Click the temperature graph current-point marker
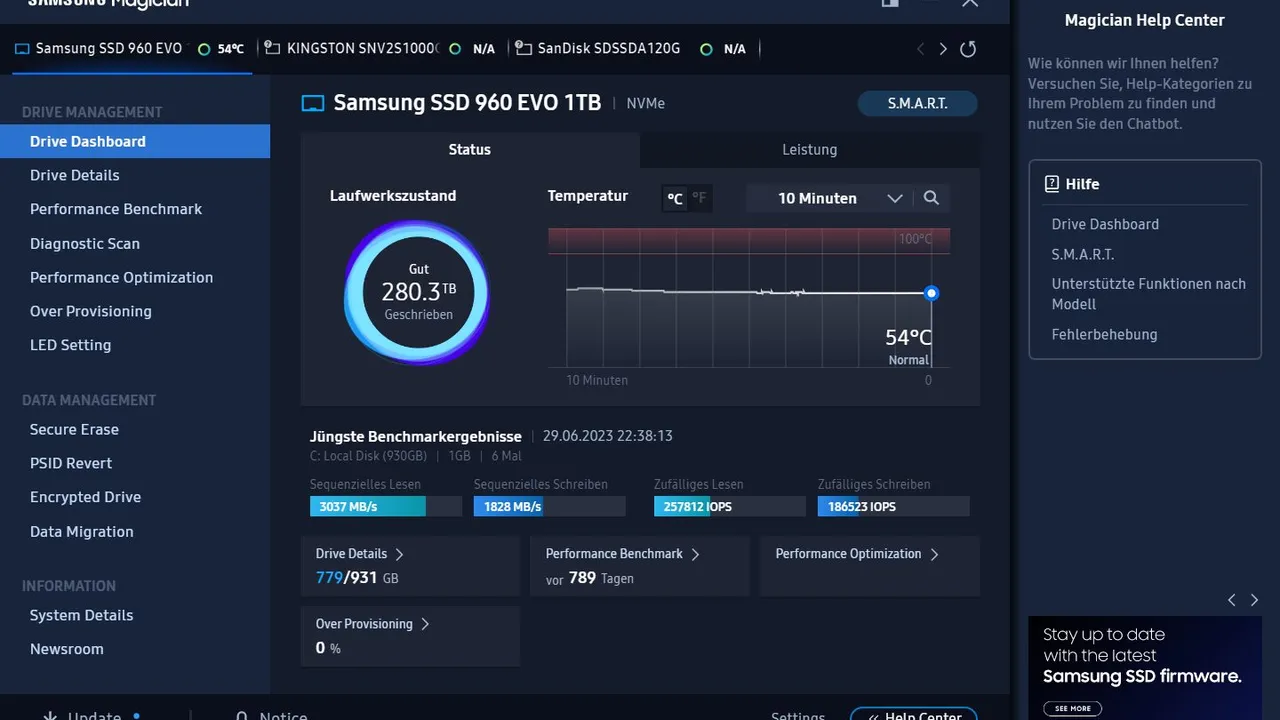Image resolution: width=1280 pixels, height=720 pixels. (932, 293)
